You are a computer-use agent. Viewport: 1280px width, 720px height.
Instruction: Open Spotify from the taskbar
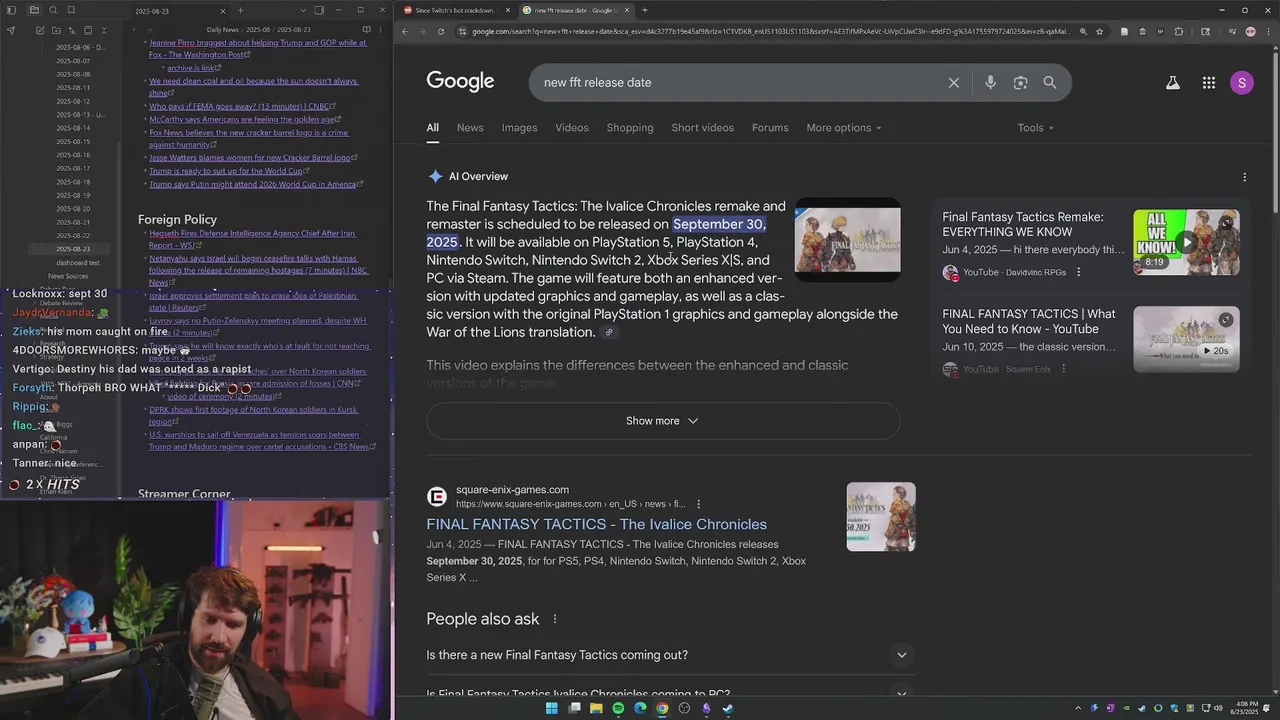(x=618, y=708)
